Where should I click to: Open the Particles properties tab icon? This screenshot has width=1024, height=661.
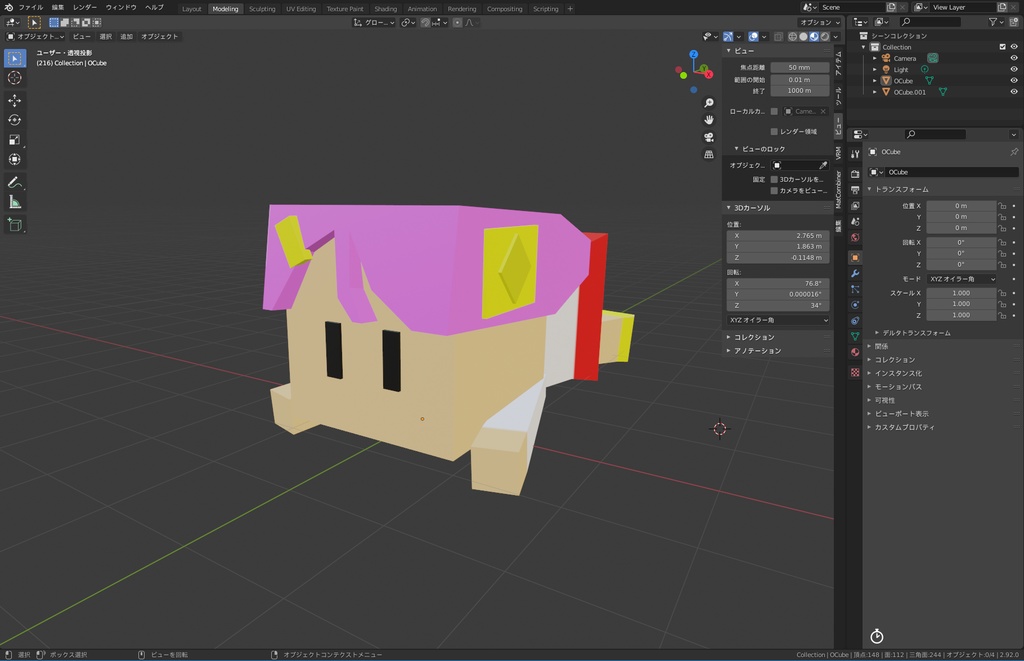(x=855, y=289)
